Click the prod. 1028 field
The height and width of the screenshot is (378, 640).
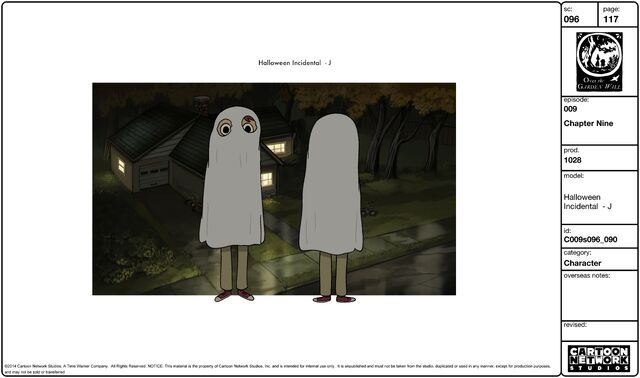599,158
